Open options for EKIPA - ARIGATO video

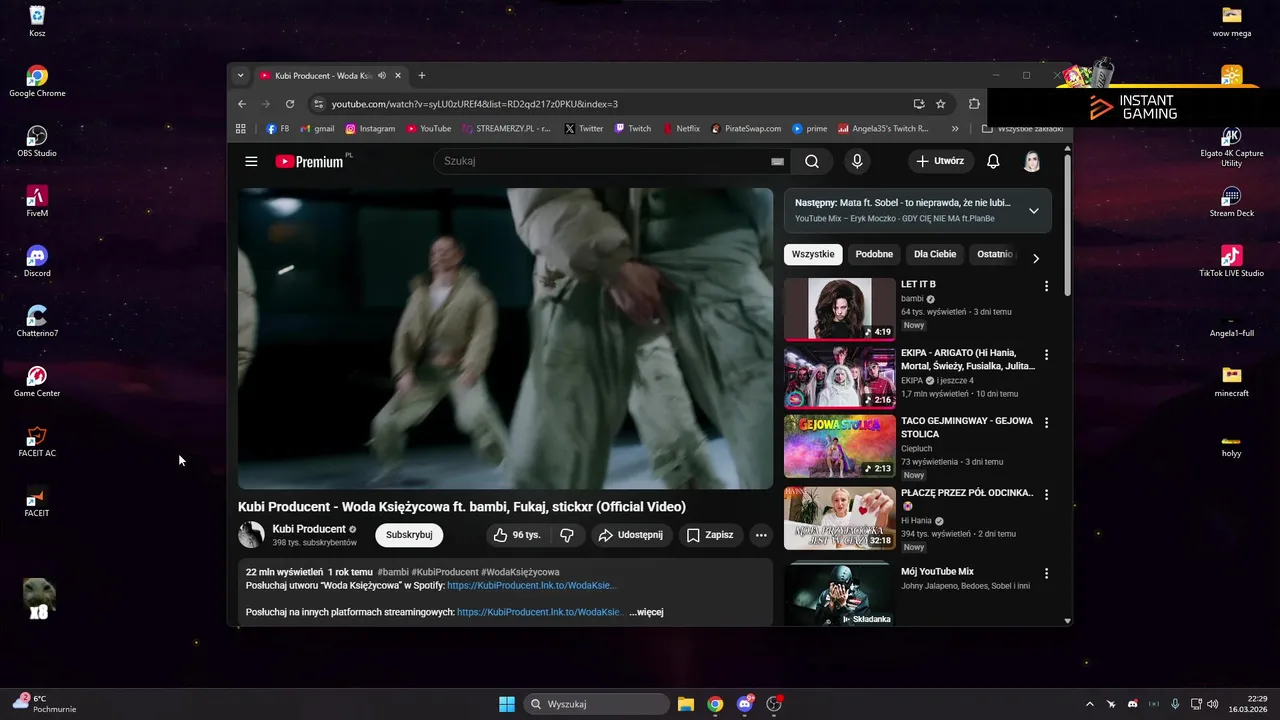[1047, 355]
